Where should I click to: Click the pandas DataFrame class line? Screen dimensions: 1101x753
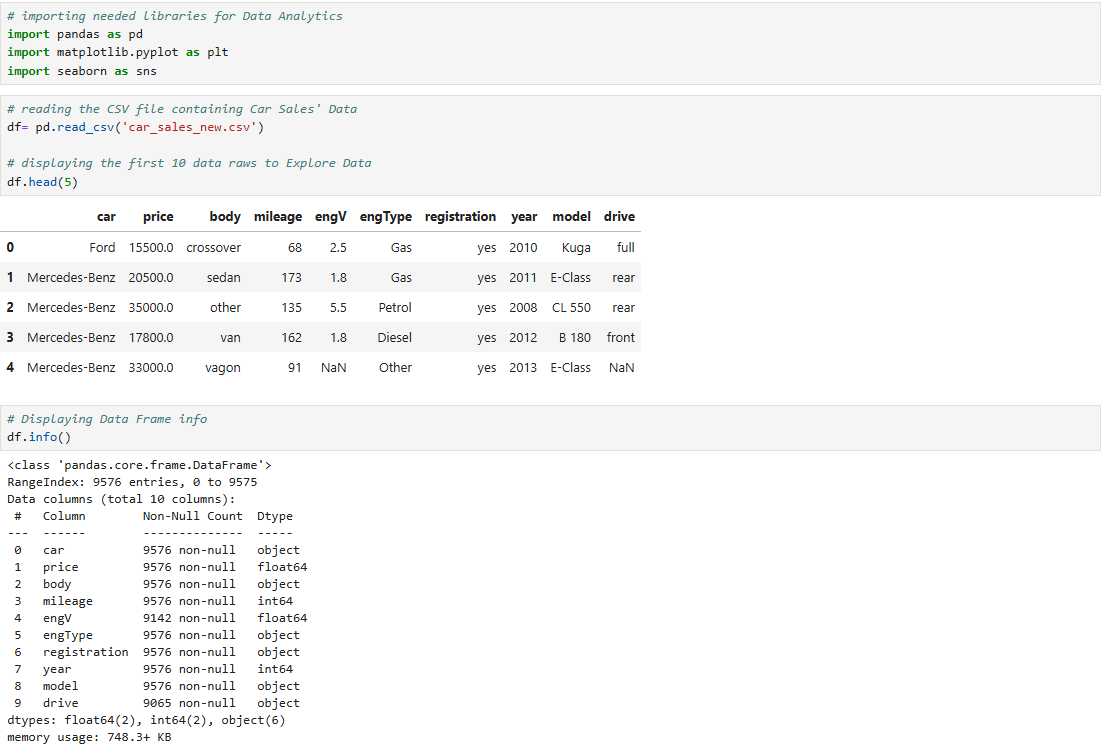click(x=139, y=465)
